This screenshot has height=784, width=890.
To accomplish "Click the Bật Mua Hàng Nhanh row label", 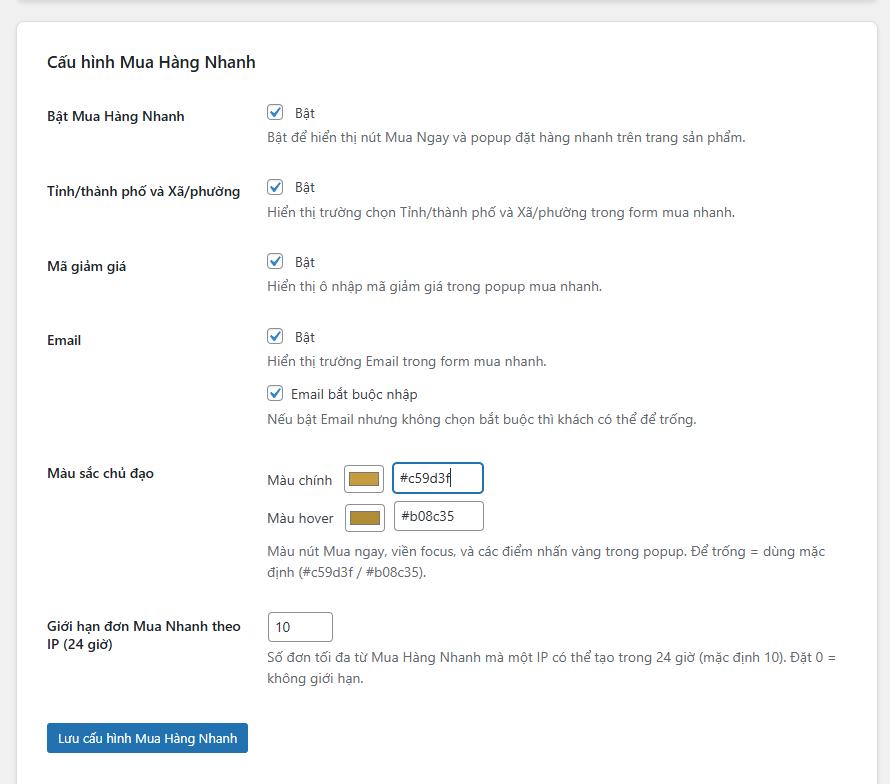I will pos(116,116).
